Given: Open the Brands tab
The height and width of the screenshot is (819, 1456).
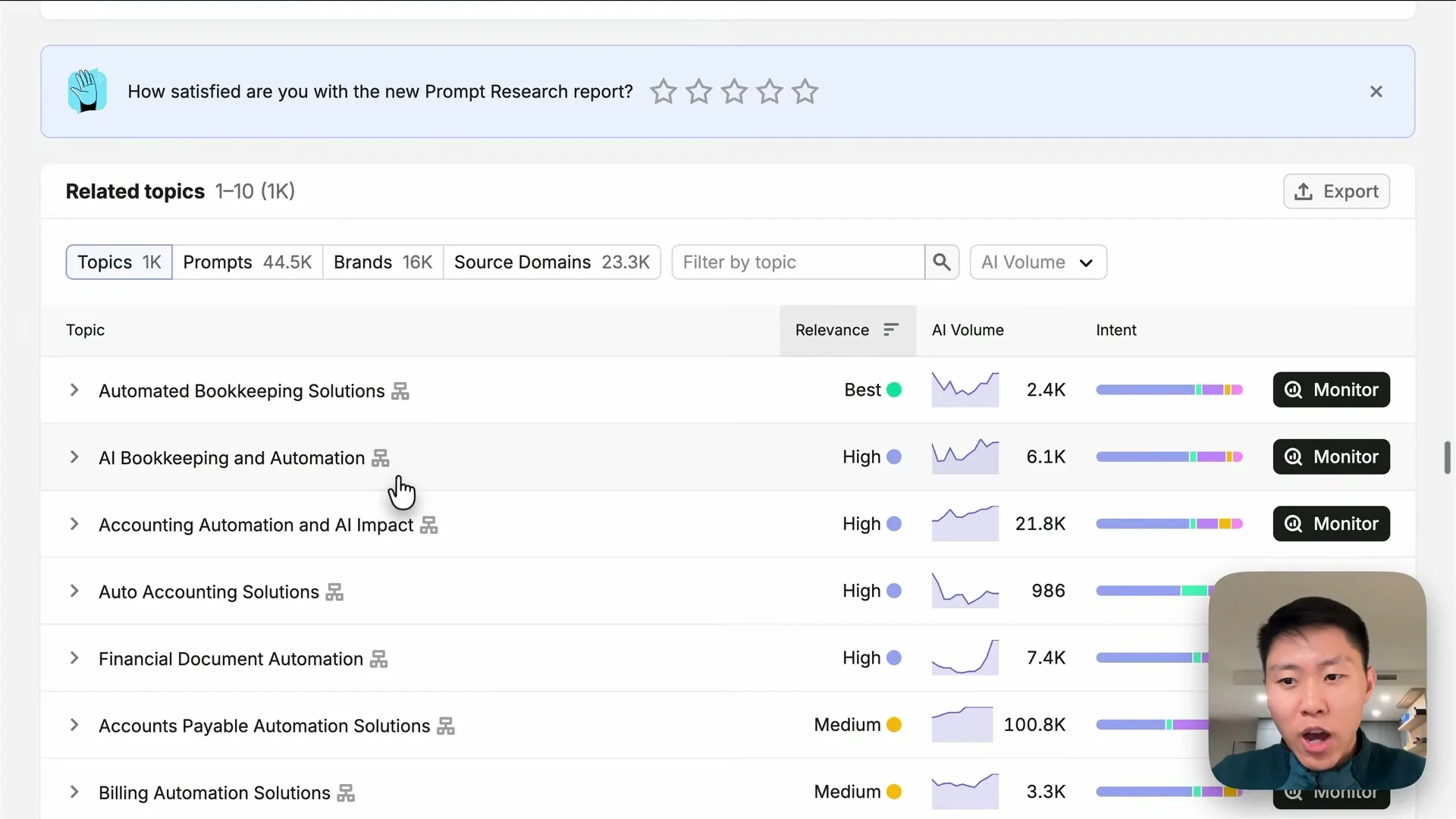Looking at the screenshot, I should pyautogui.click(x=383, y=262).
